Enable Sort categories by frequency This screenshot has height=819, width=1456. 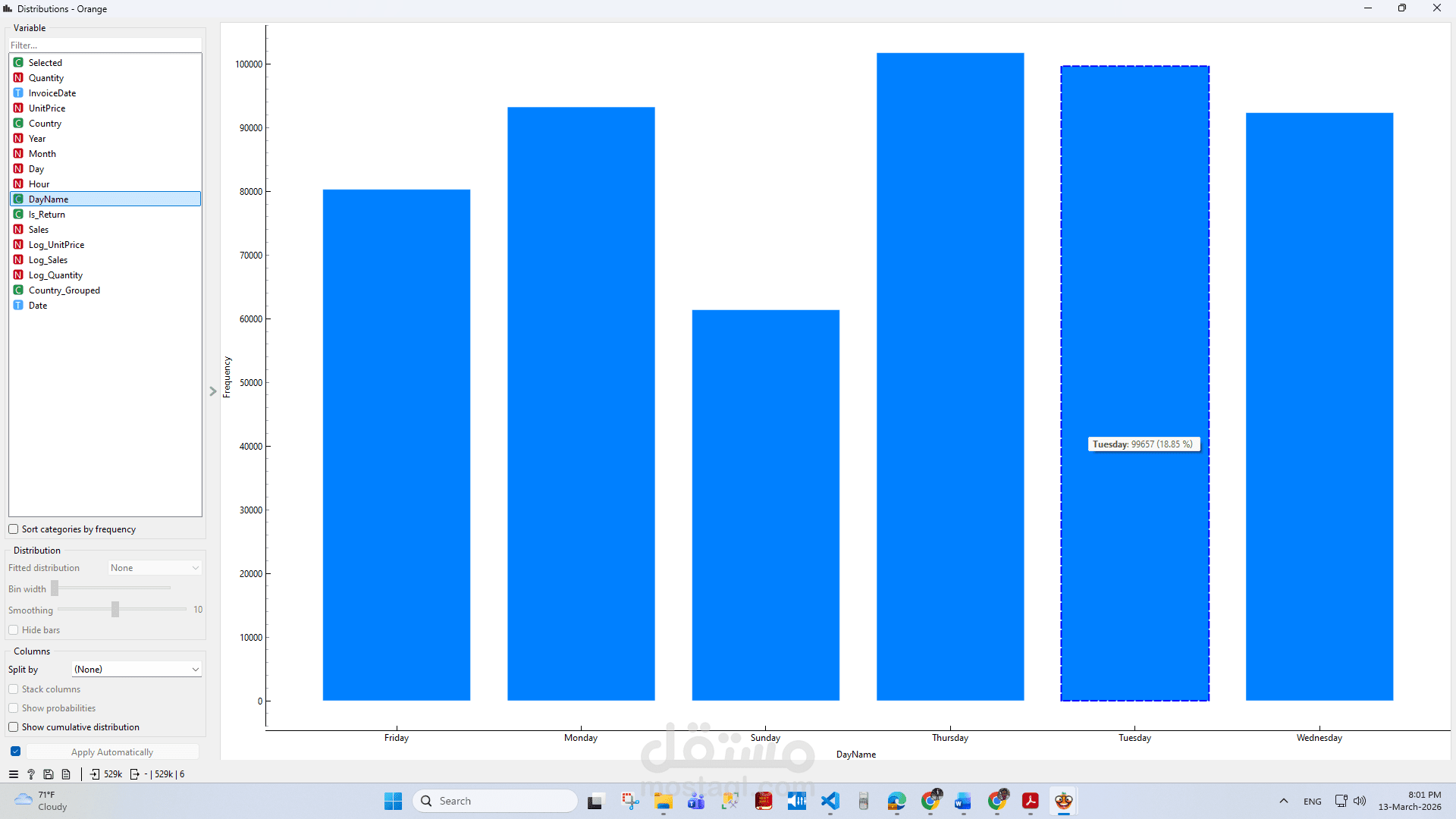point(14,529)
